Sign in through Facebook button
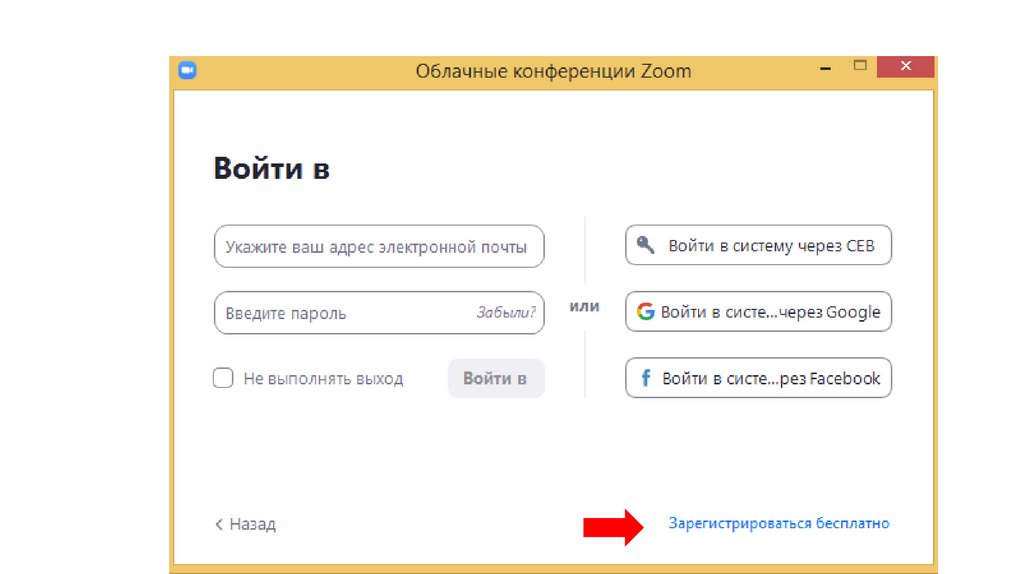This screenshot has width=1024, height=574. (758, 377)
